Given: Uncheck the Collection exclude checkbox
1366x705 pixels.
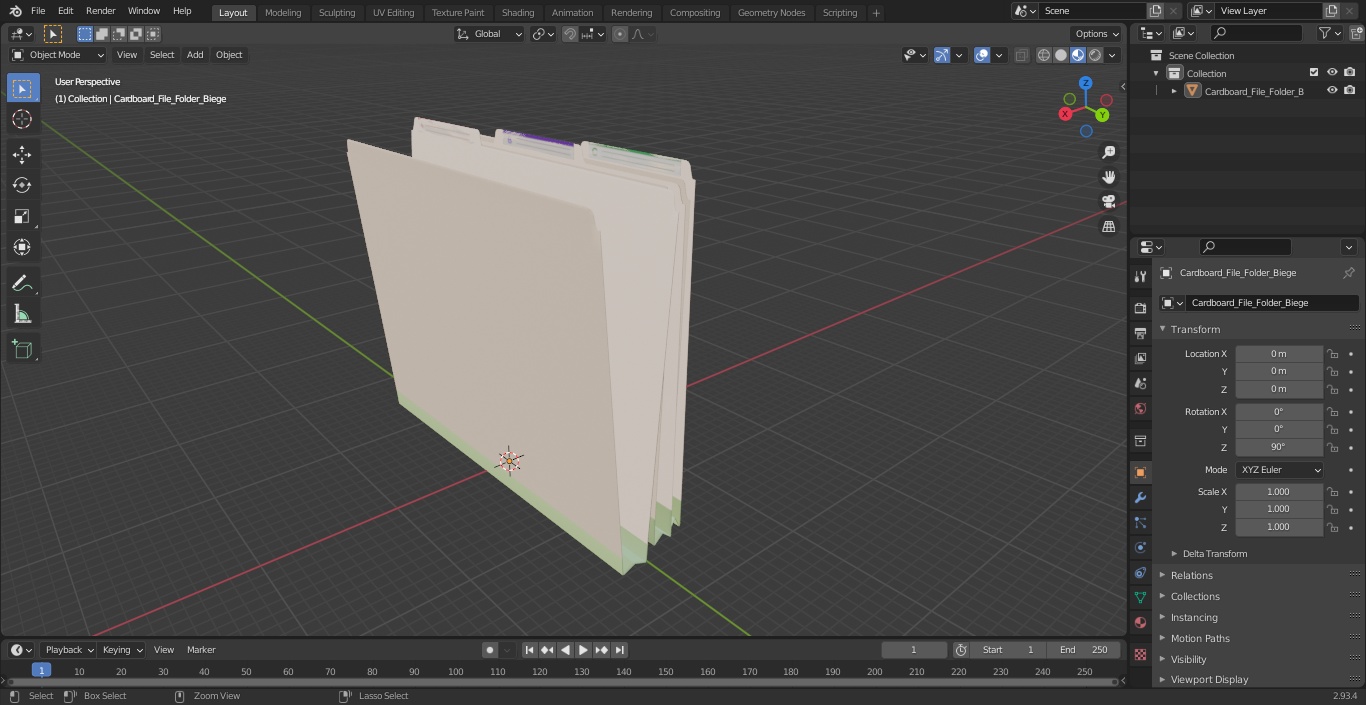Looking at the screenshot, I should (x=1314, y=73).
